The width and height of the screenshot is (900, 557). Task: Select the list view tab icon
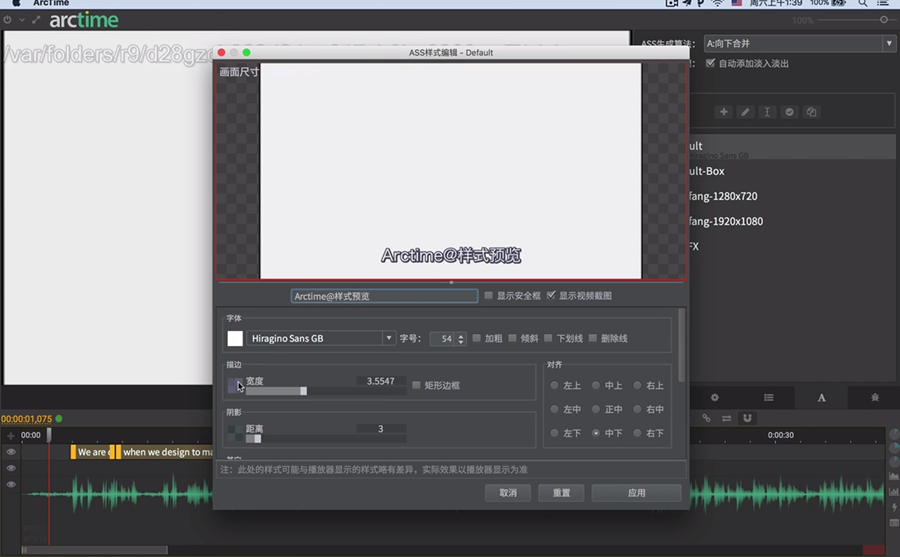[x=769, y=398]
